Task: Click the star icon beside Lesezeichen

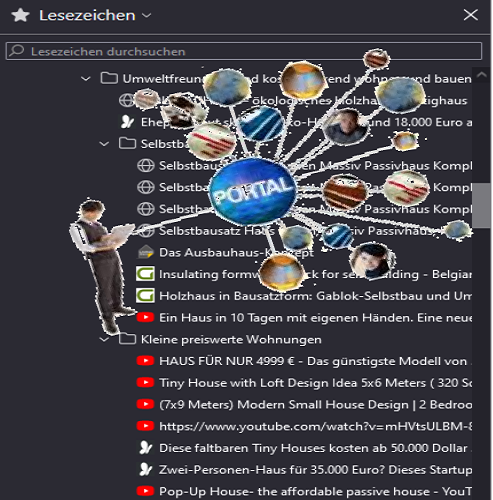Action: (x=20, y=15)
